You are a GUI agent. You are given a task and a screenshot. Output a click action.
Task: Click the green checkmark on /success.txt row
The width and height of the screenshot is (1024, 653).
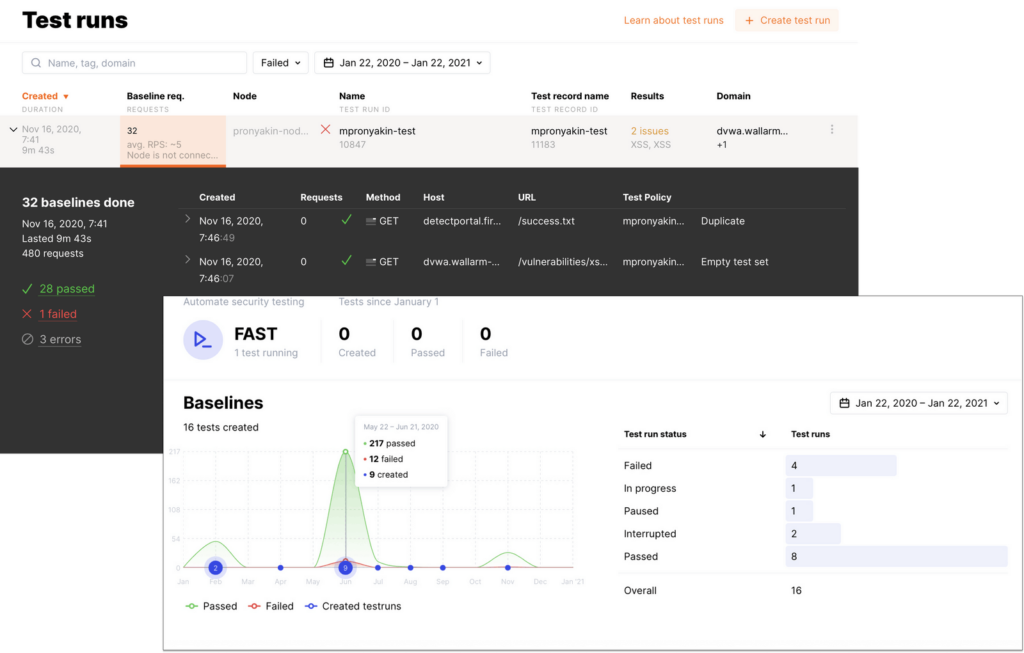point(346,220)
